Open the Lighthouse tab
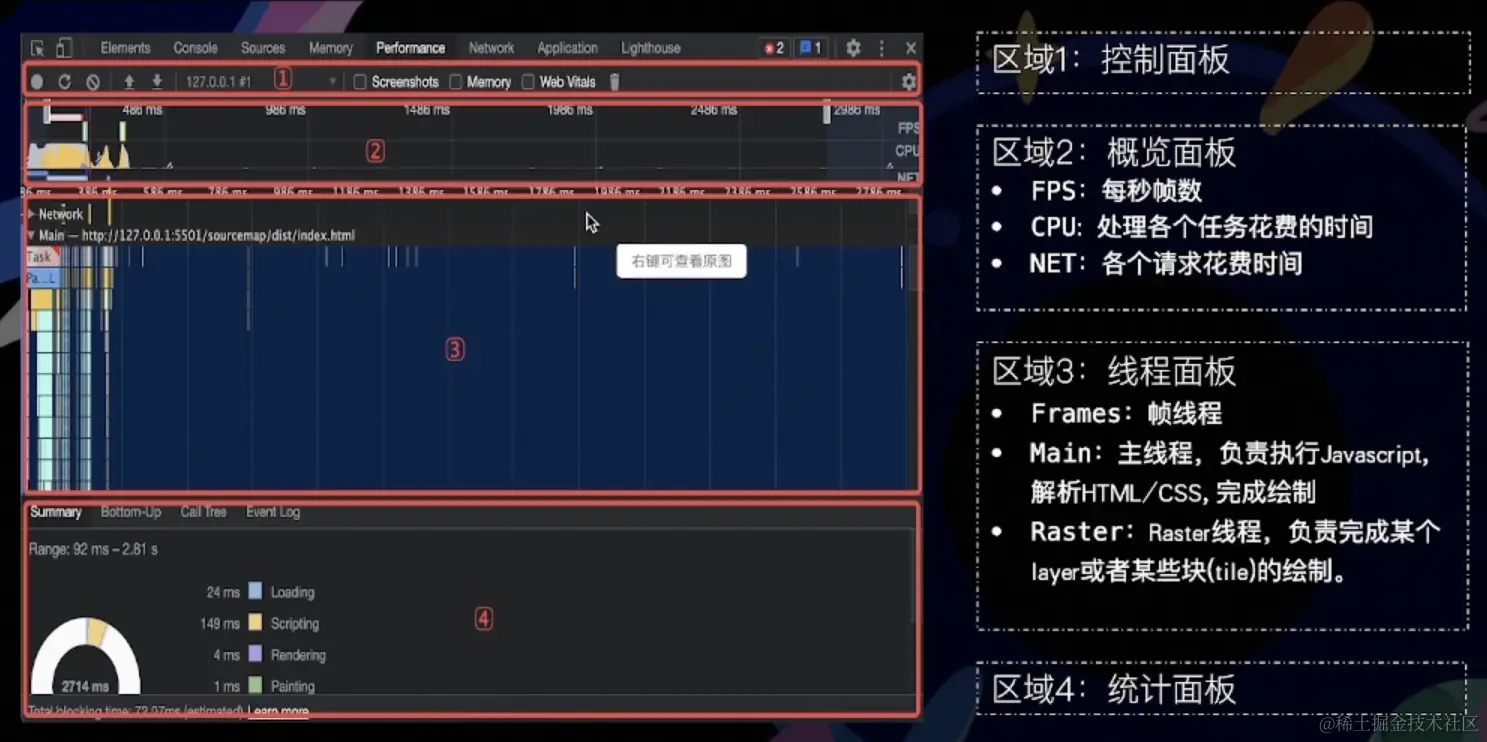 tap(651, 48)
